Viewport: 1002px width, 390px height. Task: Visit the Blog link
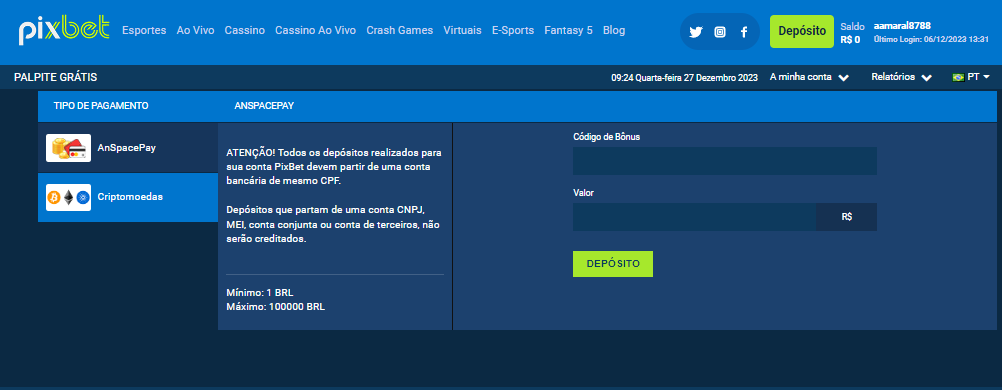coord(614,30)
